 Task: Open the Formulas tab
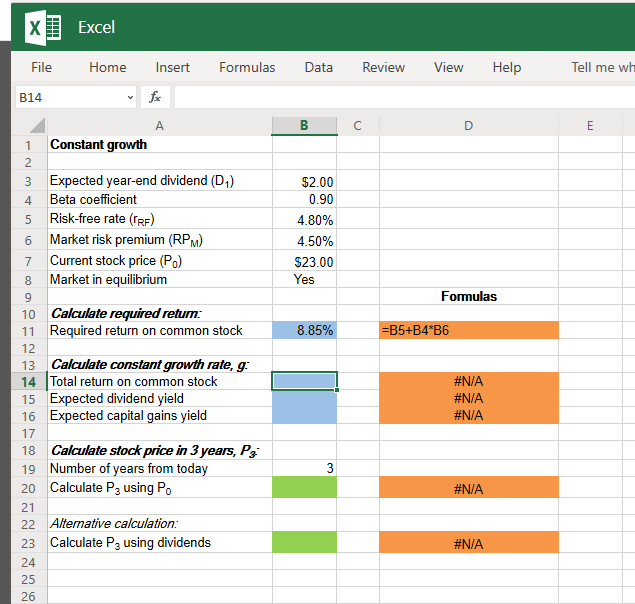pyautogui.click(x=247, y=67)
